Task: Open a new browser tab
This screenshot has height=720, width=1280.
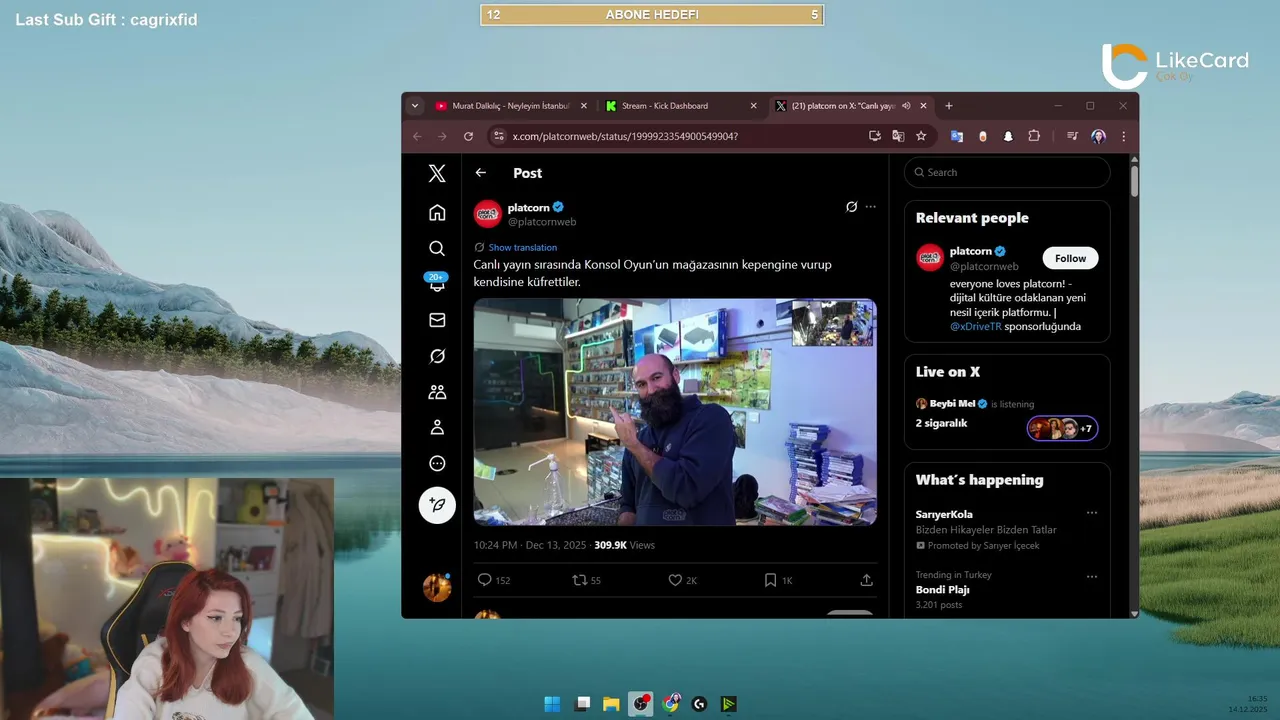Action: (949, 106)
